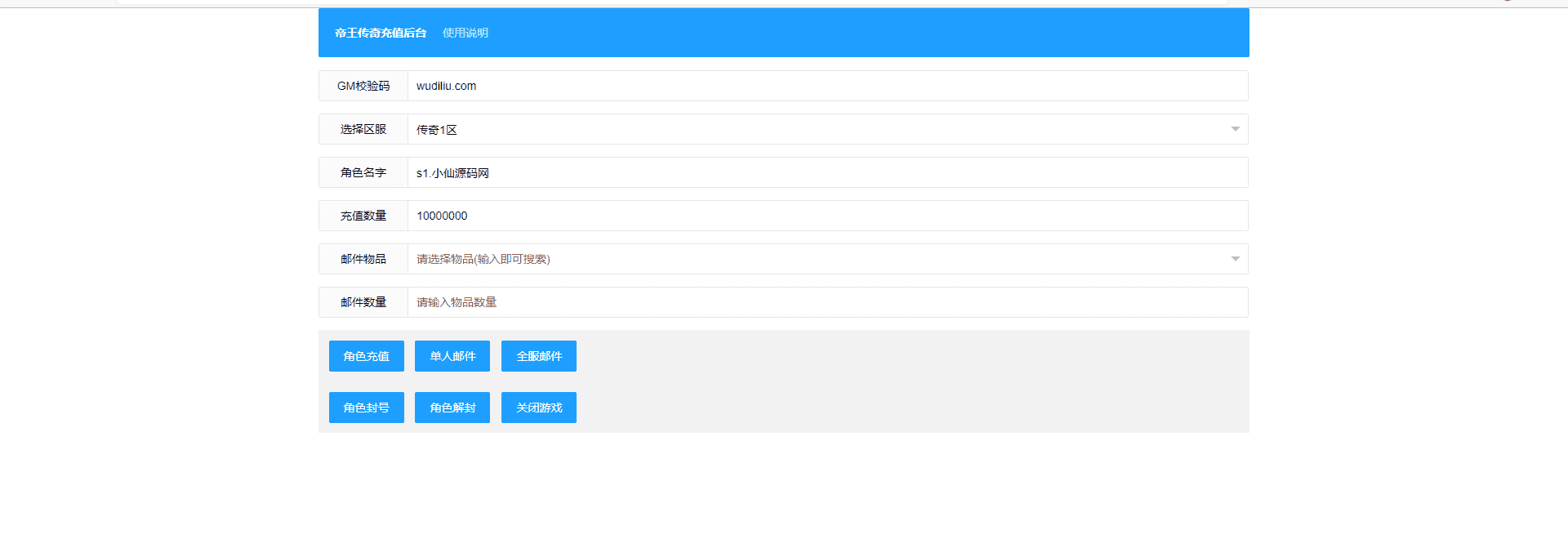
Task: Click the 邮件物品 label
Action: click(363, 259)
